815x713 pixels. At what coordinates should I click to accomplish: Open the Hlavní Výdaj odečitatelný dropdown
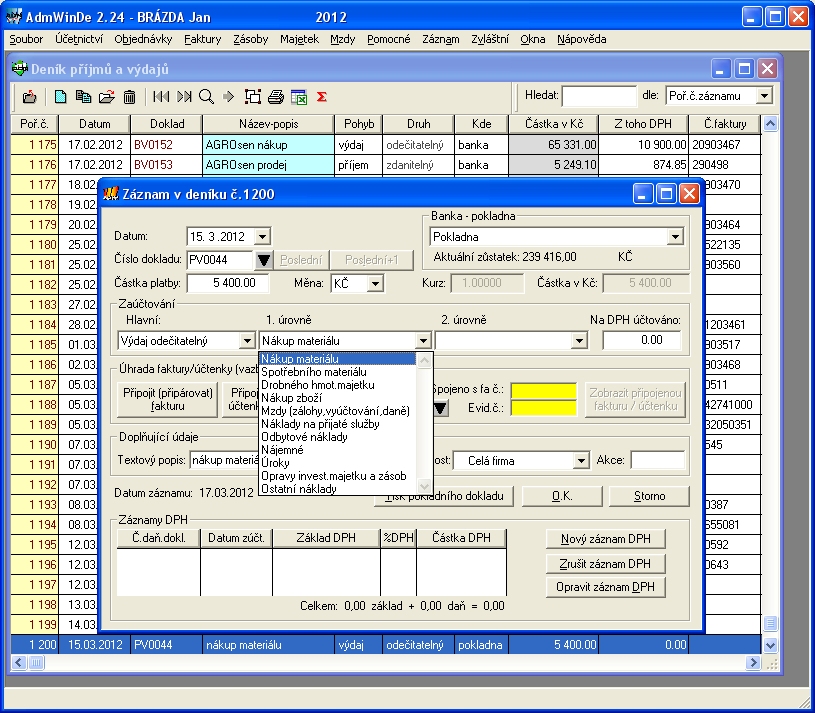(x=247, y=341)
